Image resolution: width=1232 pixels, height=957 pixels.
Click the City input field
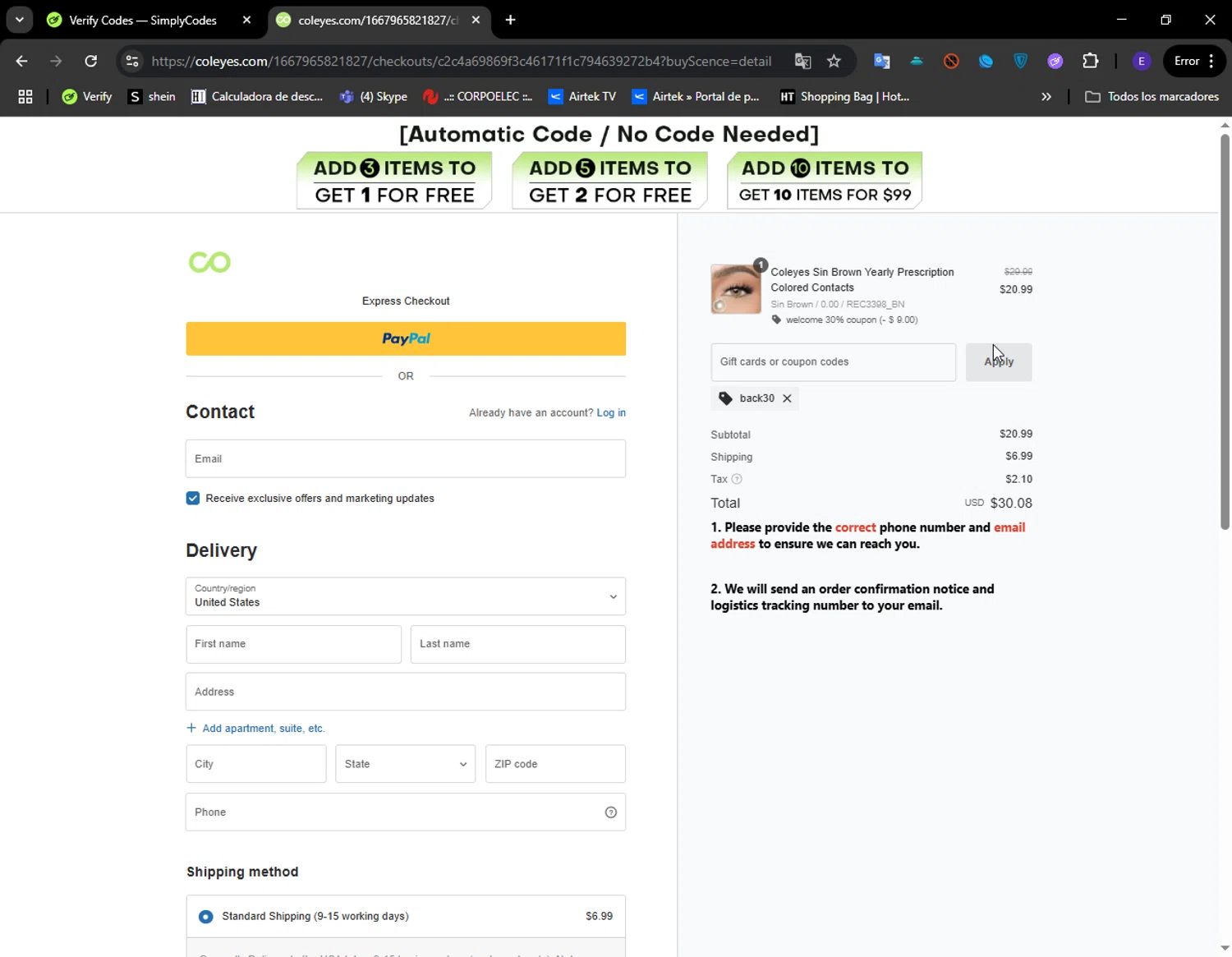pyautogui.click(x=256, y=764)
